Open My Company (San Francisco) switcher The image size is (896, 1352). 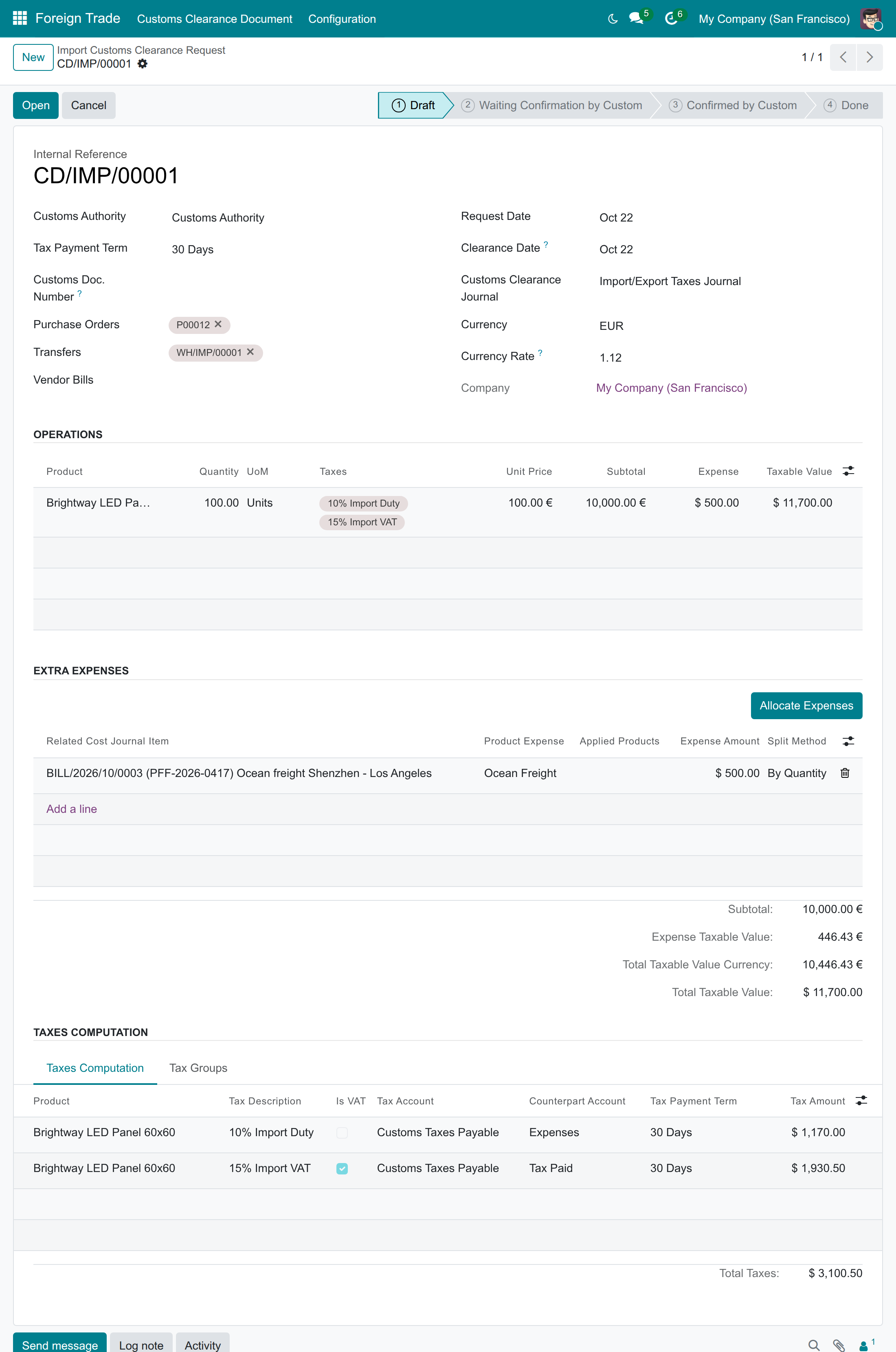774,19
